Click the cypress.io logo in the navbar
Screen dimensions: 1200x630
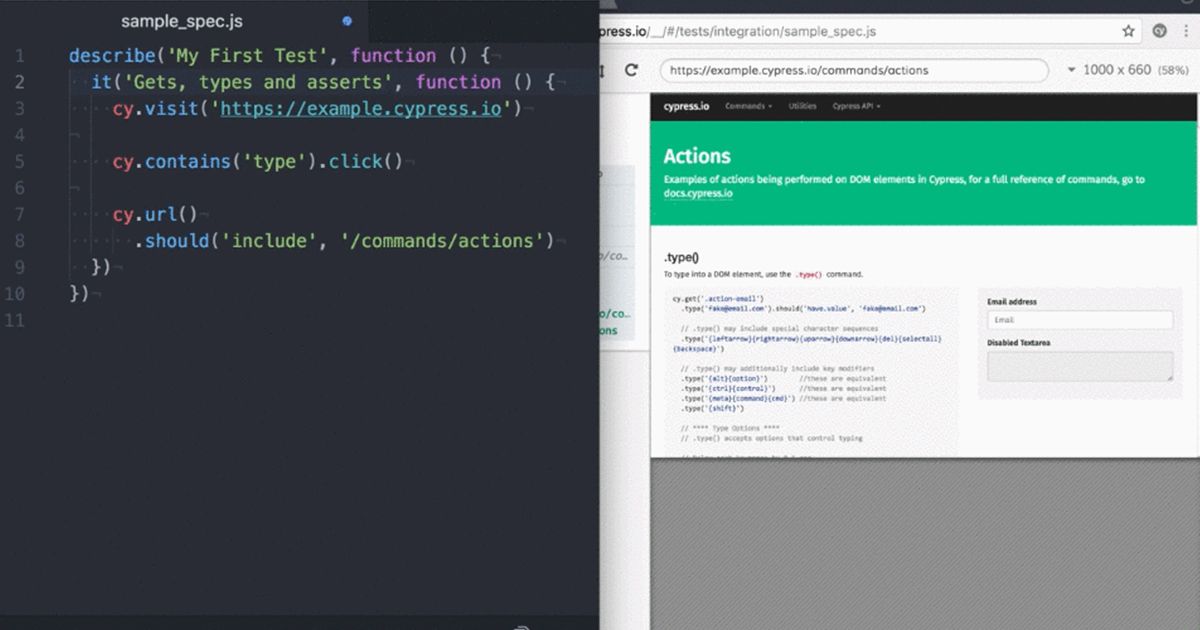[x=686, y=106]
